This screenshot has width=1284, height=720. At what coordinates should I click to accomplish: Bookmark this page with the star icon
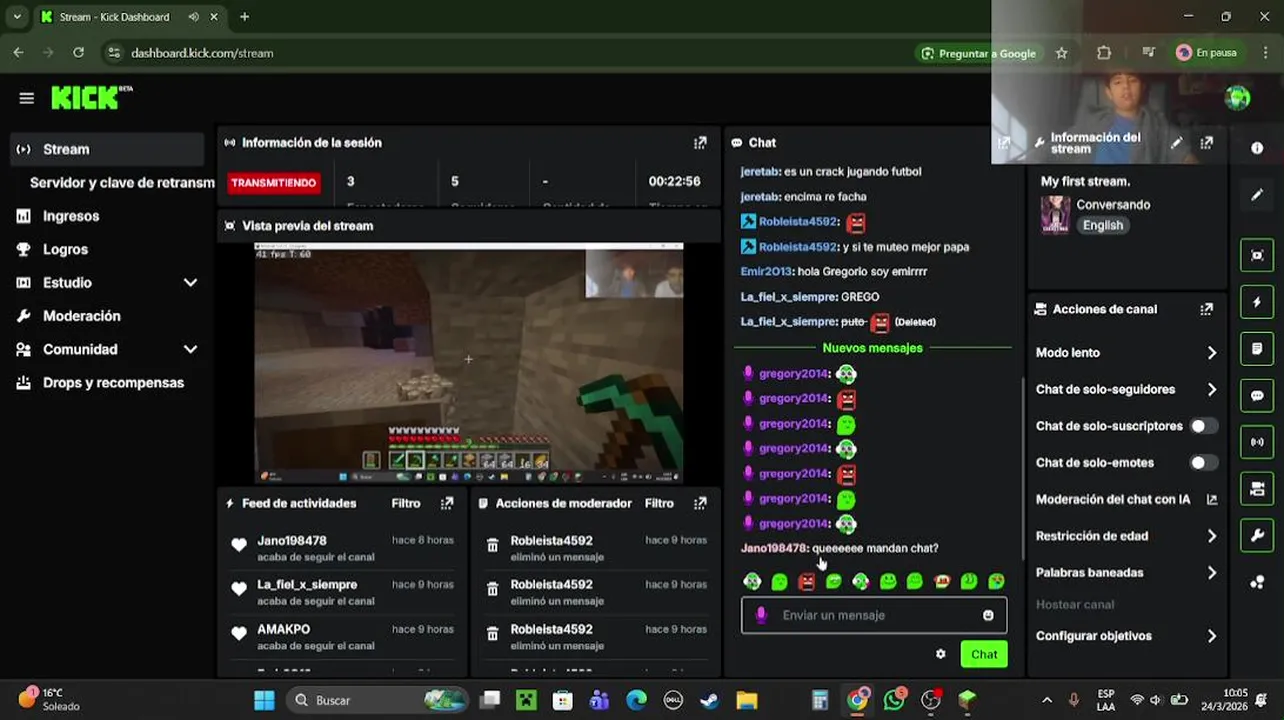(1062, 53)
